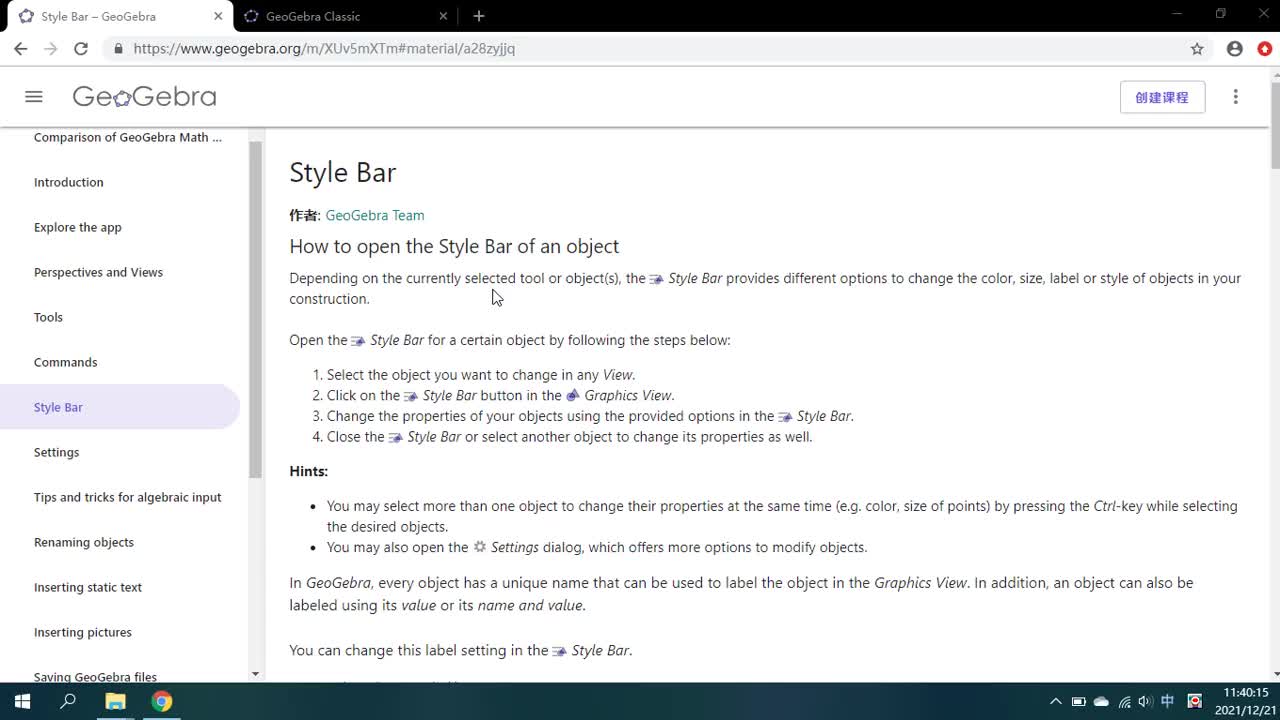This screenshot has height=720, width=1280.
Task: Click the Hints: label
Action: [x=309, y=471]
